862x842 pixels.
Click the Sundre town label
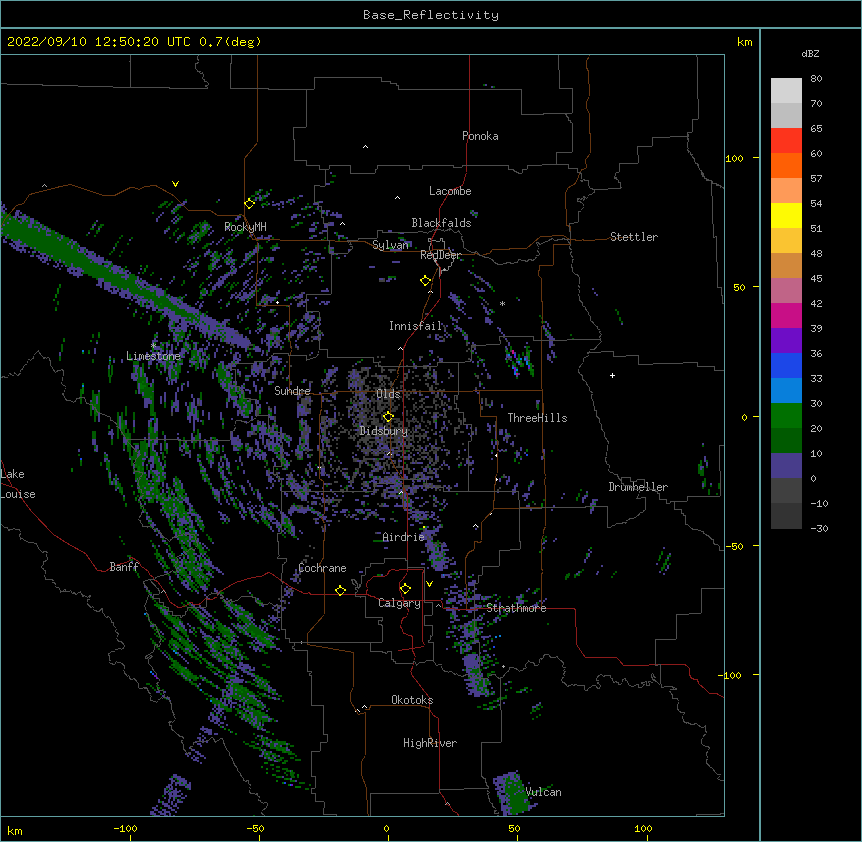click(x=292, y=391)
